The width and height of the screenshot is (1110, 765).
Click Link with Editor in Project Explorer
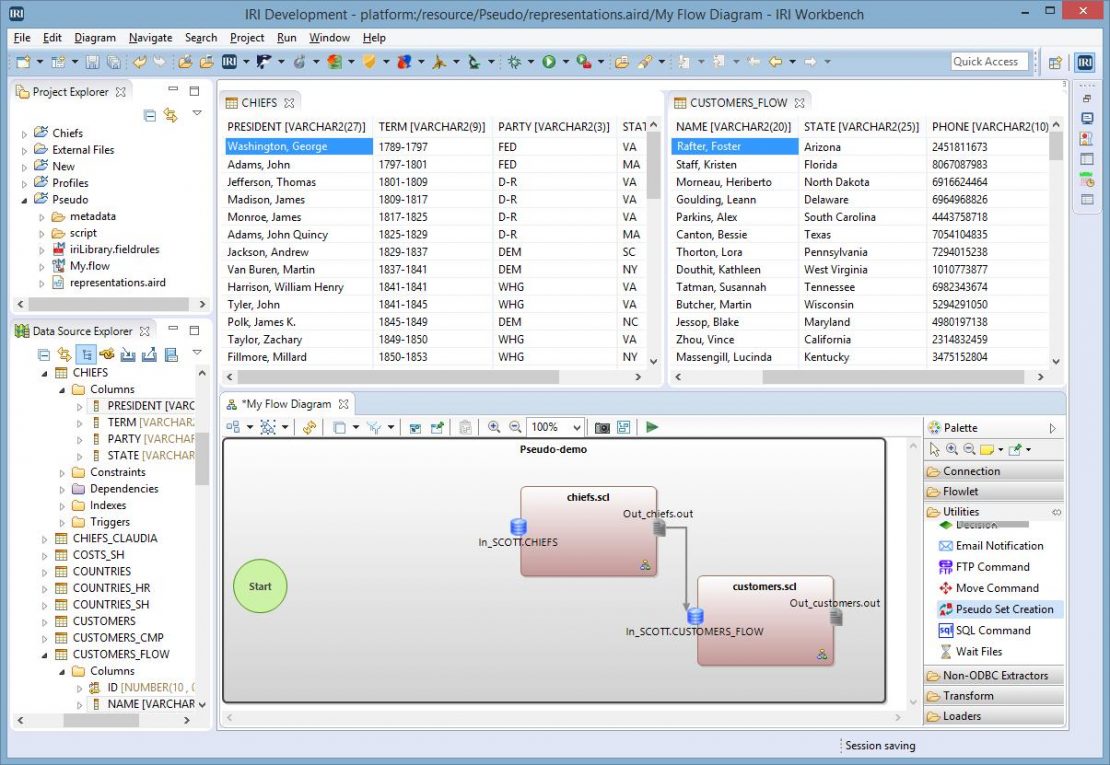click(171, 115)
